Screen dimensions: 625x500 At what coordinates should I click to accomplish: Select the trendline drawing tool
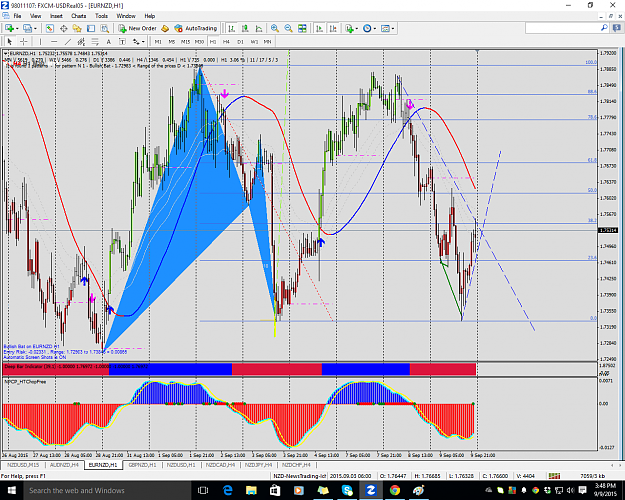click(x=68, y=41)
